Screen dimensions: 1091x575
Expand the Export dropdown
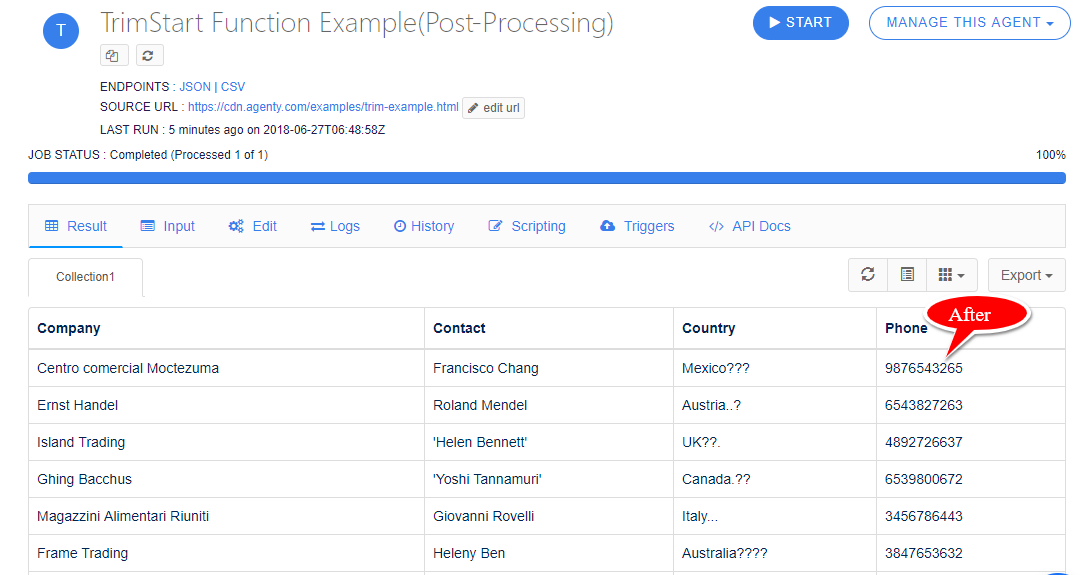[x=1026, y=275]
